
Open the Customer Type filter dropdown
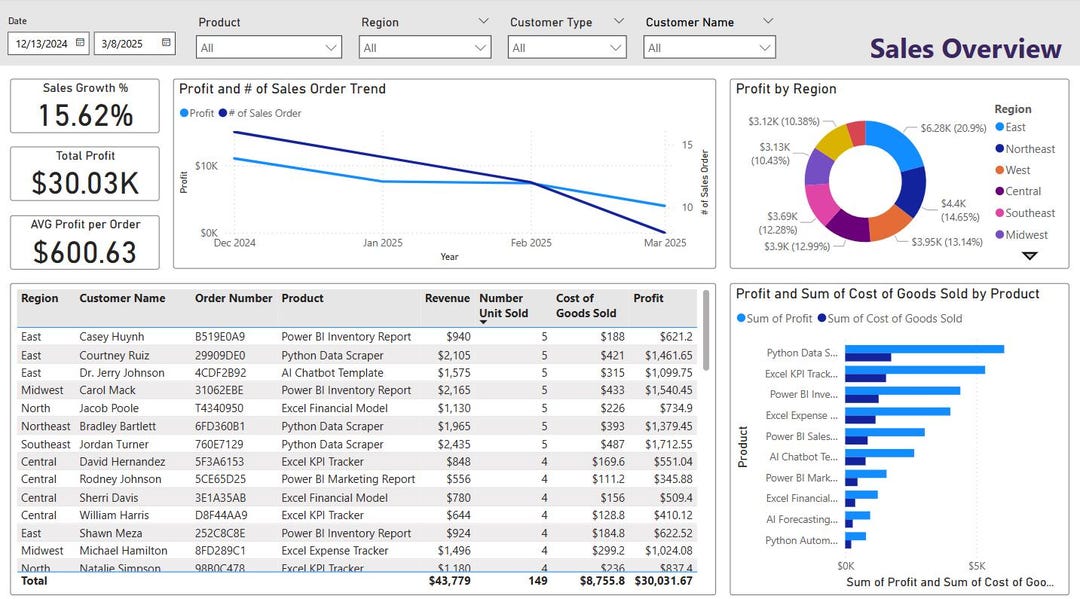tap(566, 48)
